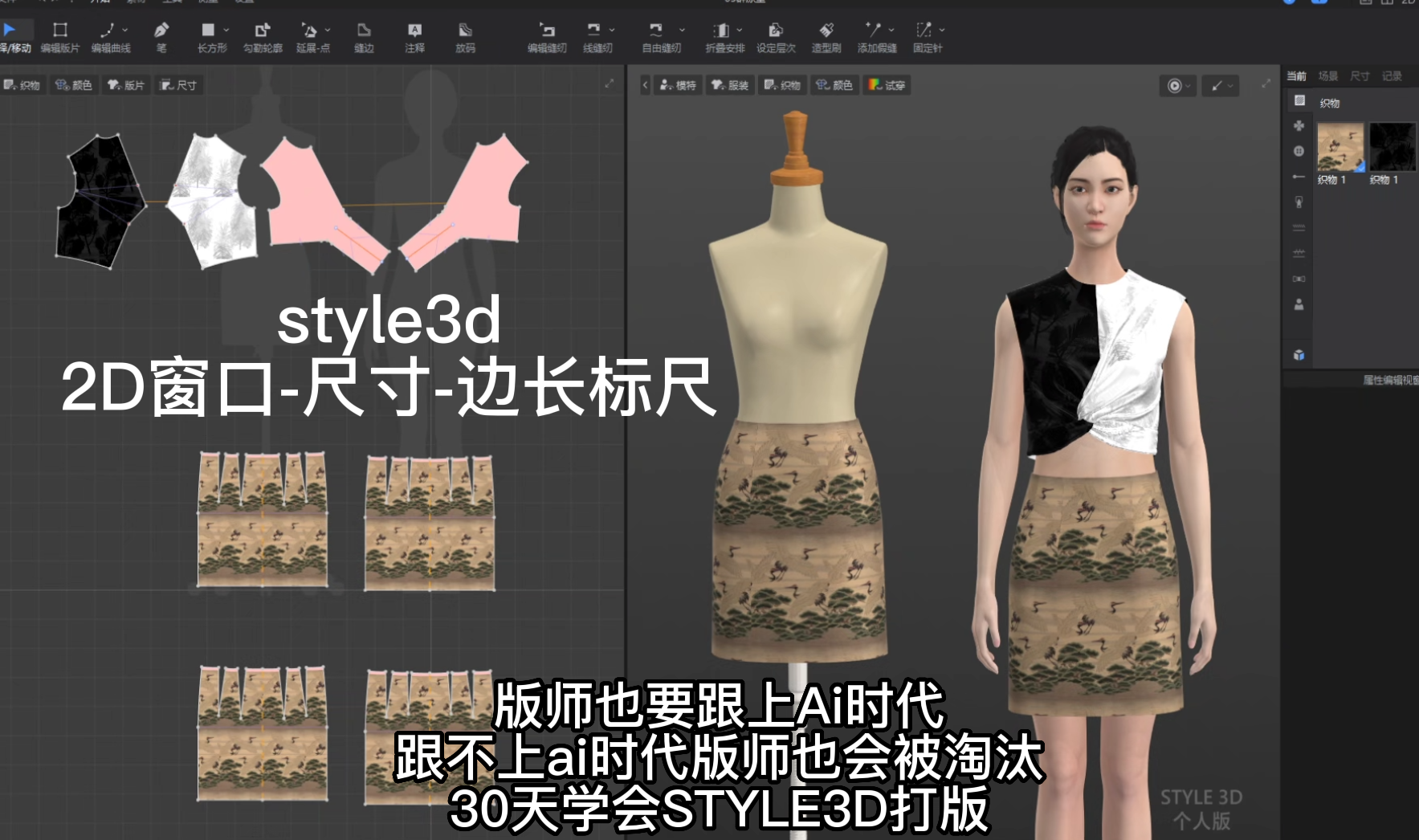Start simulation with the play icon
The height and width of the screenshot is (840, 1419).
(1174, 86)
